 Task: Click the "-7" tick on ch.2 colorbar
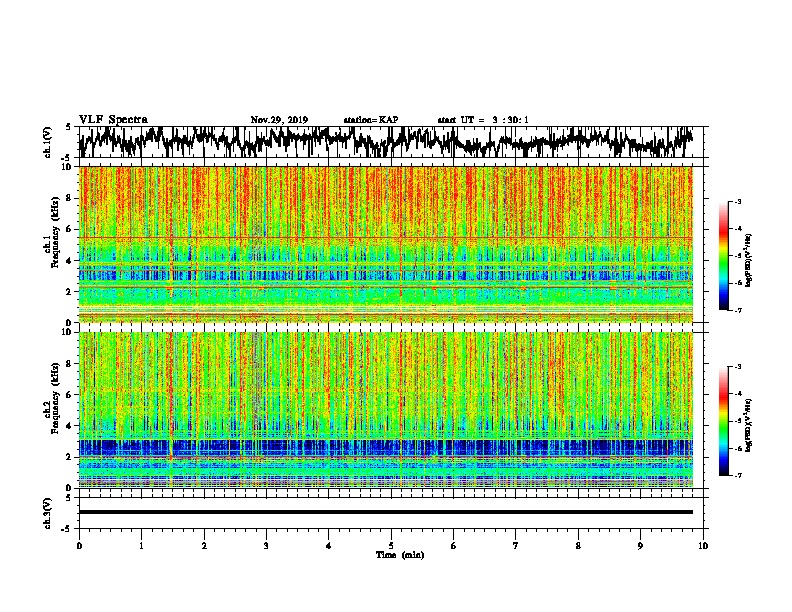click(737, 475)
